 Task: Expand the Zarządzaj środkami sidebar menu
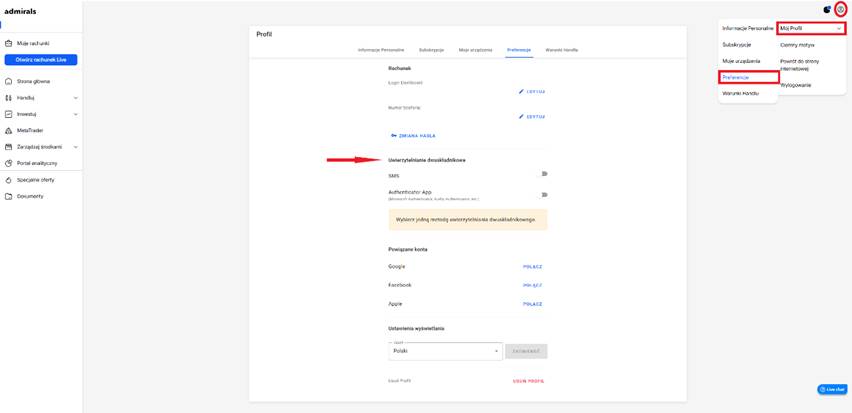point(76,147)
